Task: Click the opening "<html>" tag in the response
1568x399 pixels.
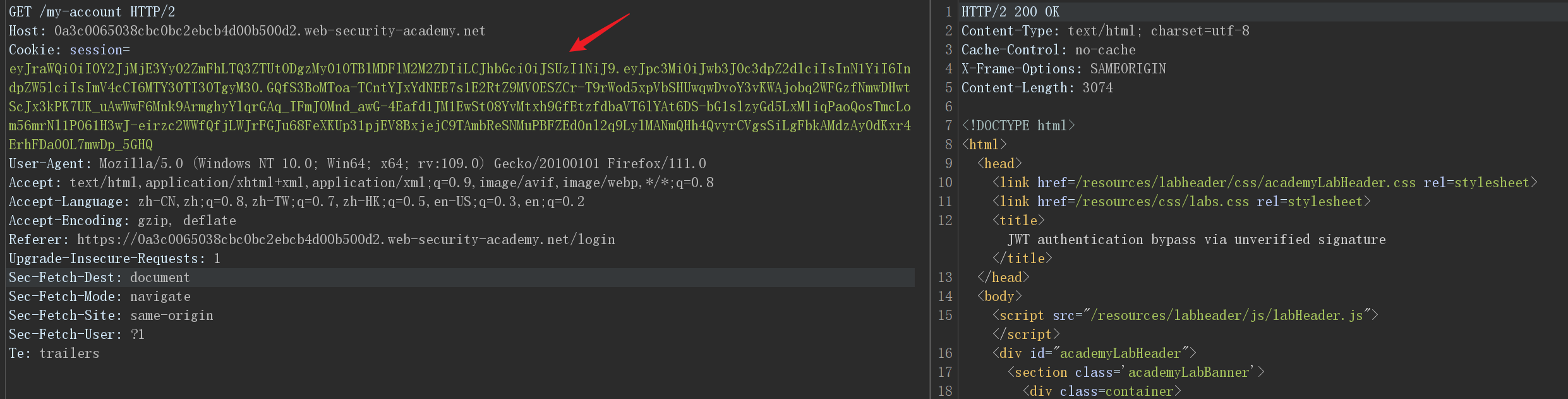Action: coord(984,144)
